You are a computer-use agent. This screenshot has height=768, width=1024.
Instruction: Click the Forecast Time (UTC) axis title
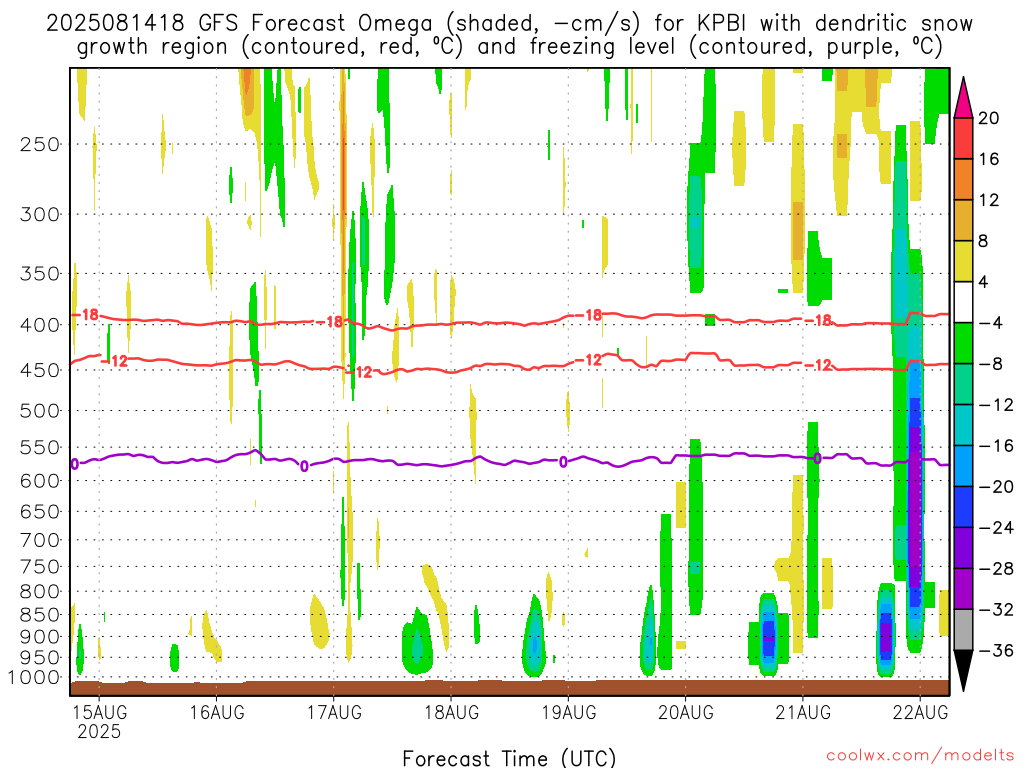(509, 758)
